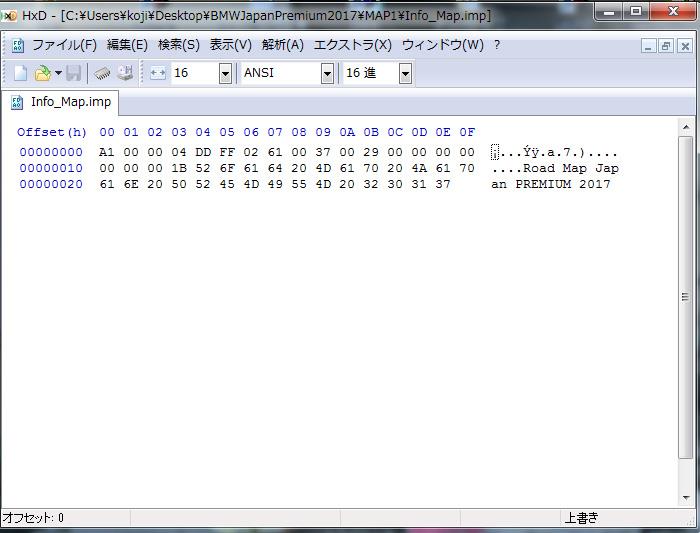
Task: Open the disk editor icon
Action: (x=125, y=73)
